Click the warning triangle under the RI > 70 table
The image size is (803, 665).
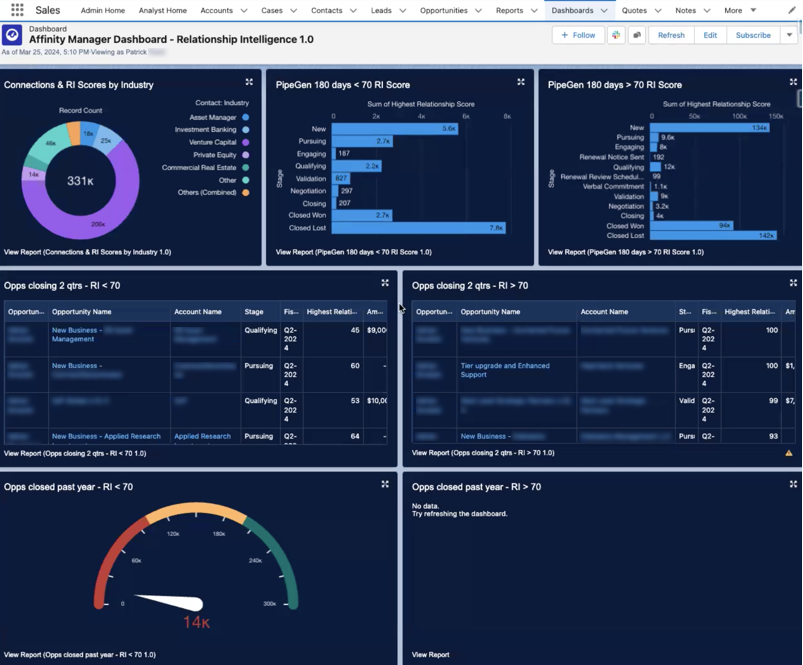pos(789,453)
